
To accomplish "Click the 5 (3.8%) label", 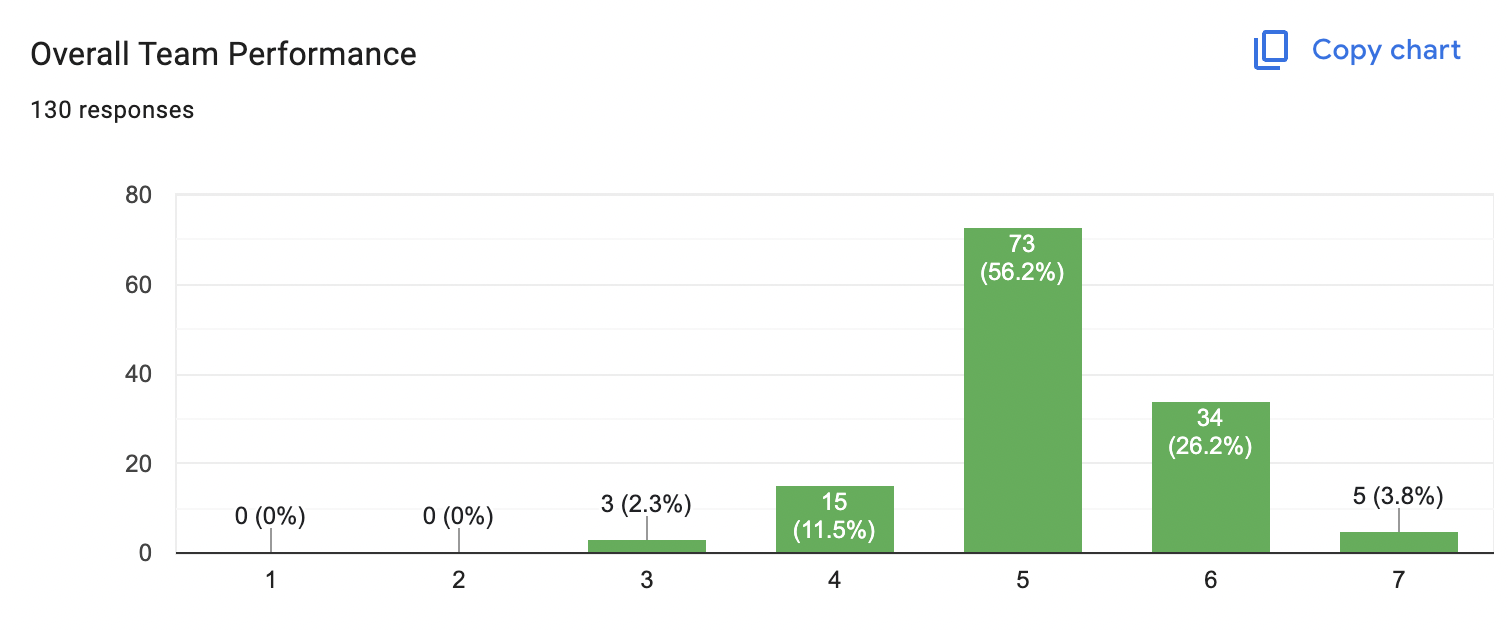I will pos(1398,496).
